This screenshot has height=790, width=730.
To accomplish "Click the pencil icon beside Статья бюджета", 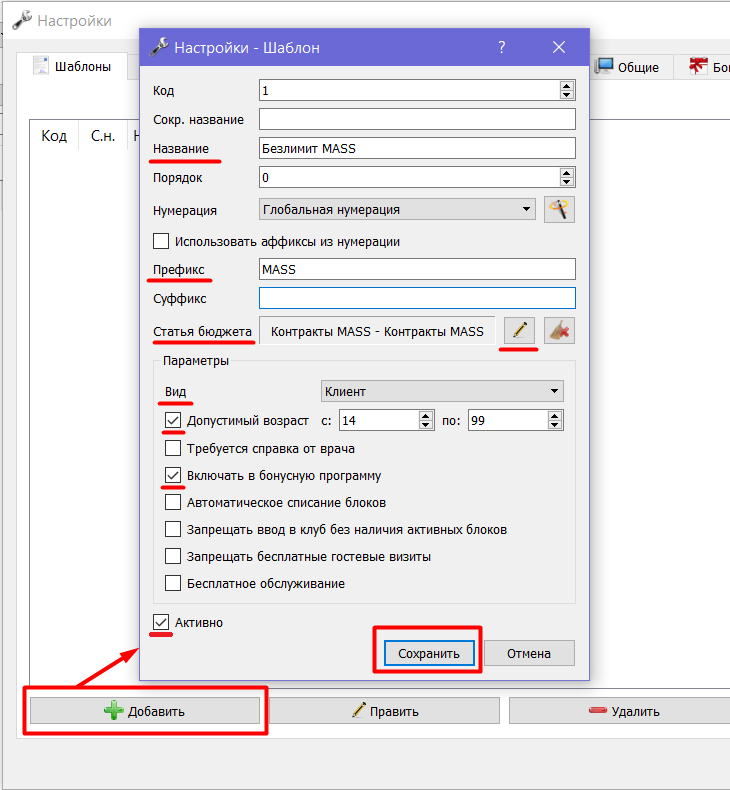I will click(x=519, y=331).
